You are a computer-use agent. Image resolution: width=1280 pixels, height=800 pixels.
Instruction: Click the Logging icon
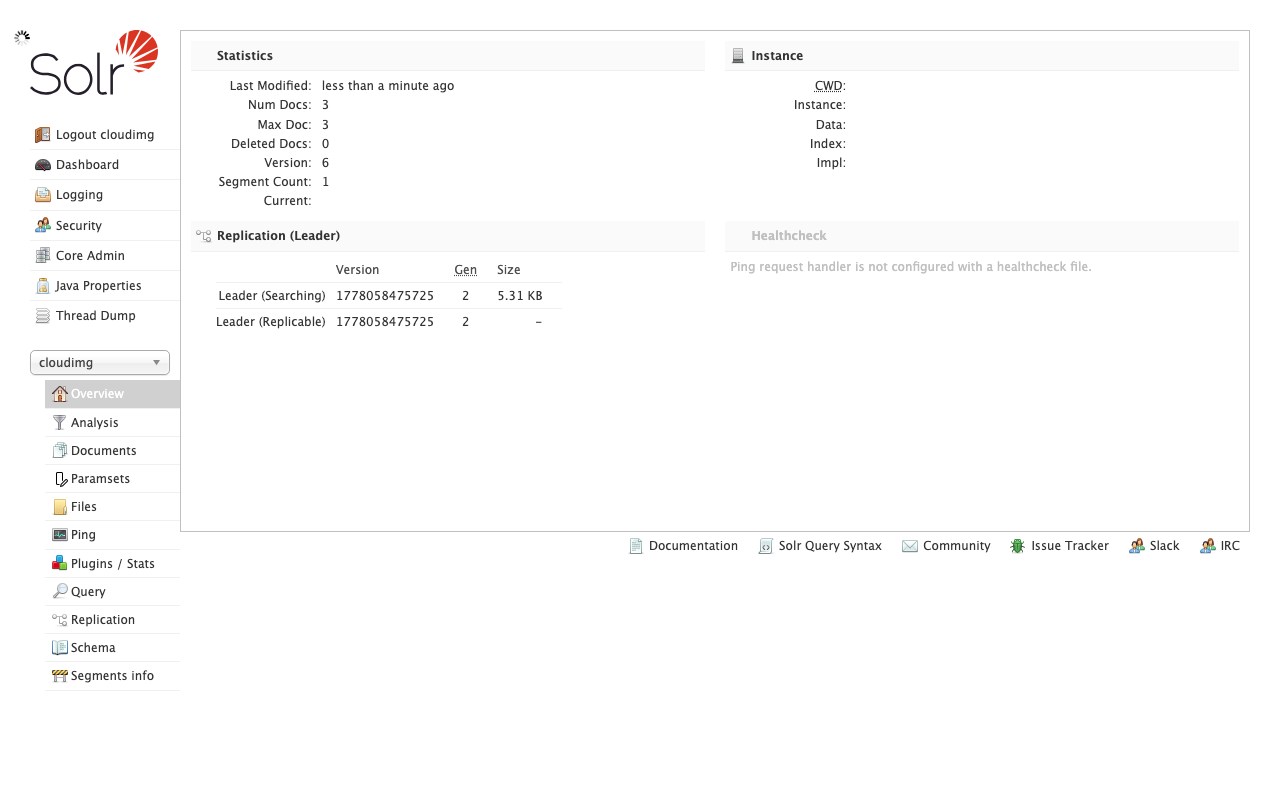(x=42, y=195)
